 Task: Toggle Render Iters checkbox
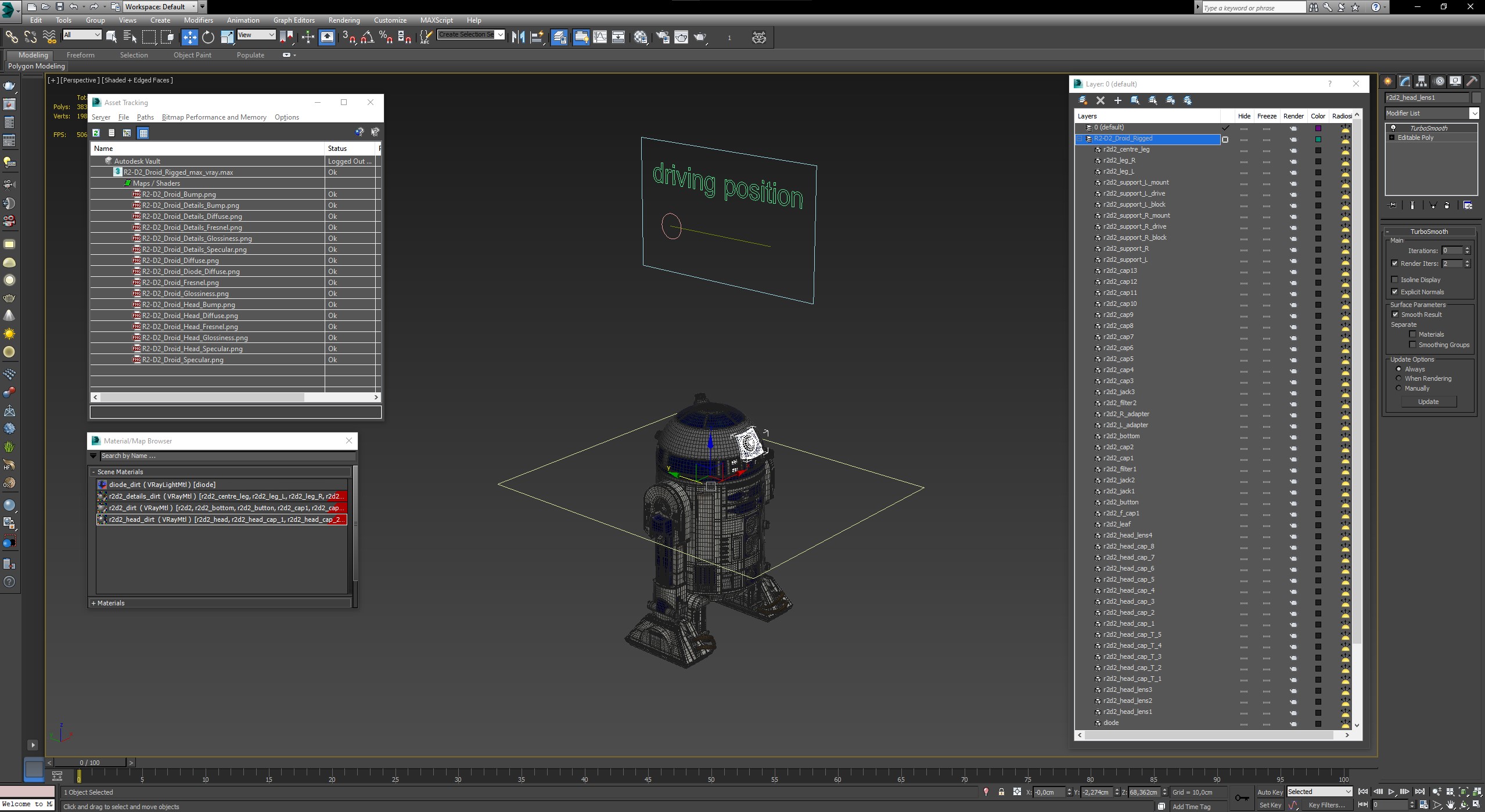point(1395,264)
